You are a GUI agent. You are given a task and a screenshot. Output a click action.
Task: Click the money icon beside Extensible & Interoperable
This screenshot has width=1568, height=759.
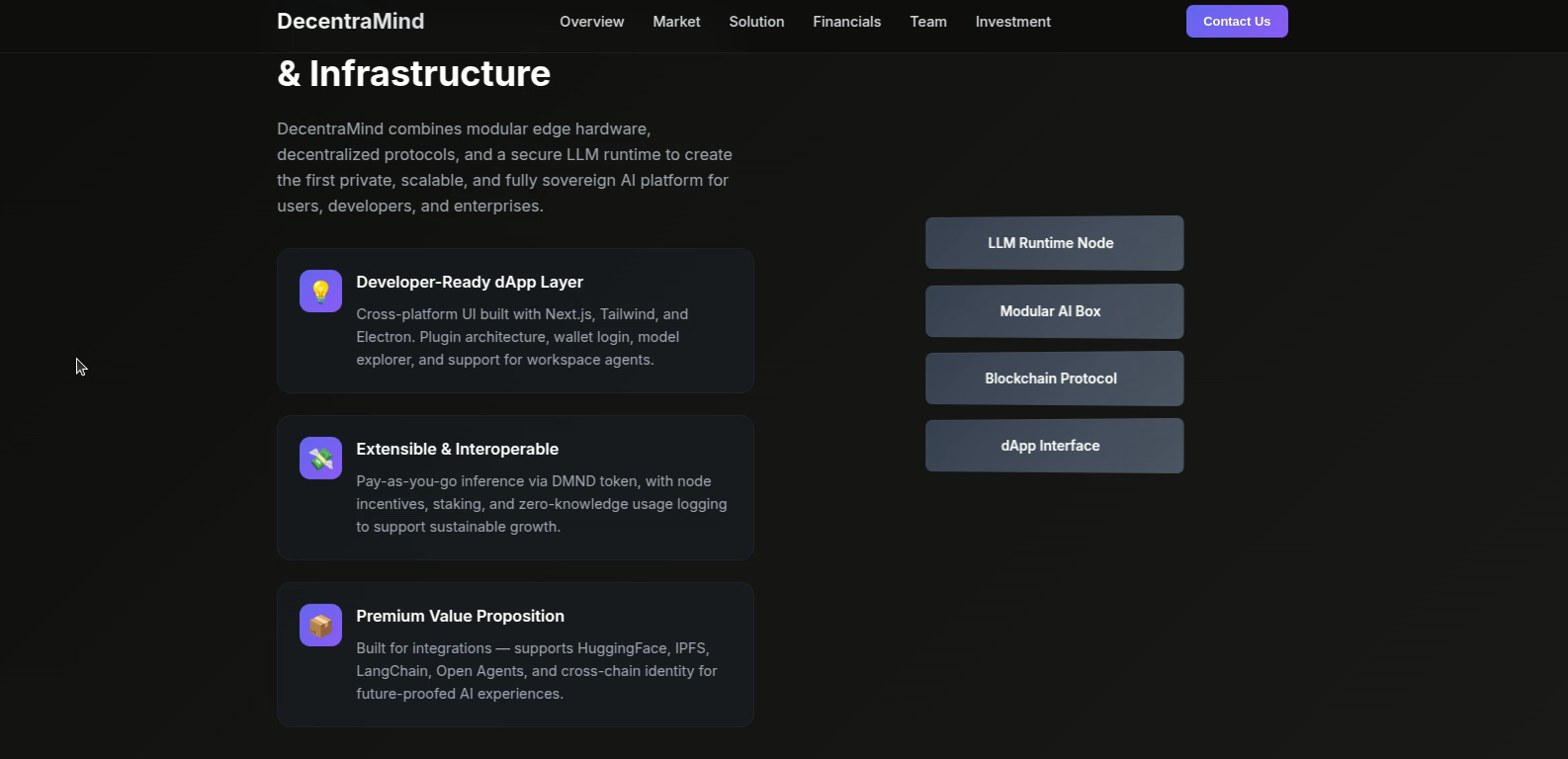point(320,459)
